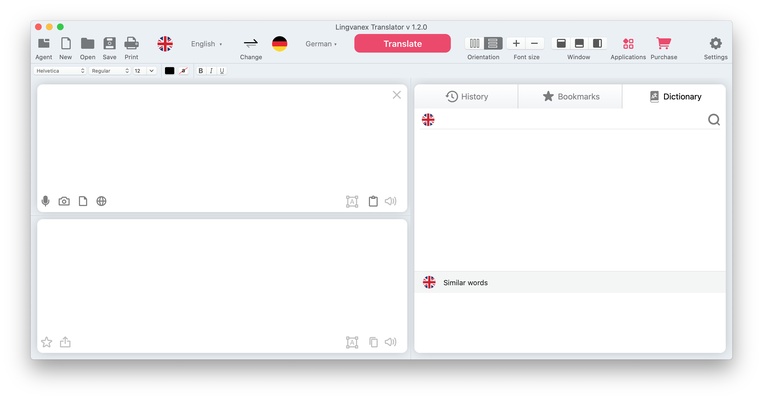Viewport: 763px width, 400px height.
Task: Create a New document
Action: tap(66, 43)
